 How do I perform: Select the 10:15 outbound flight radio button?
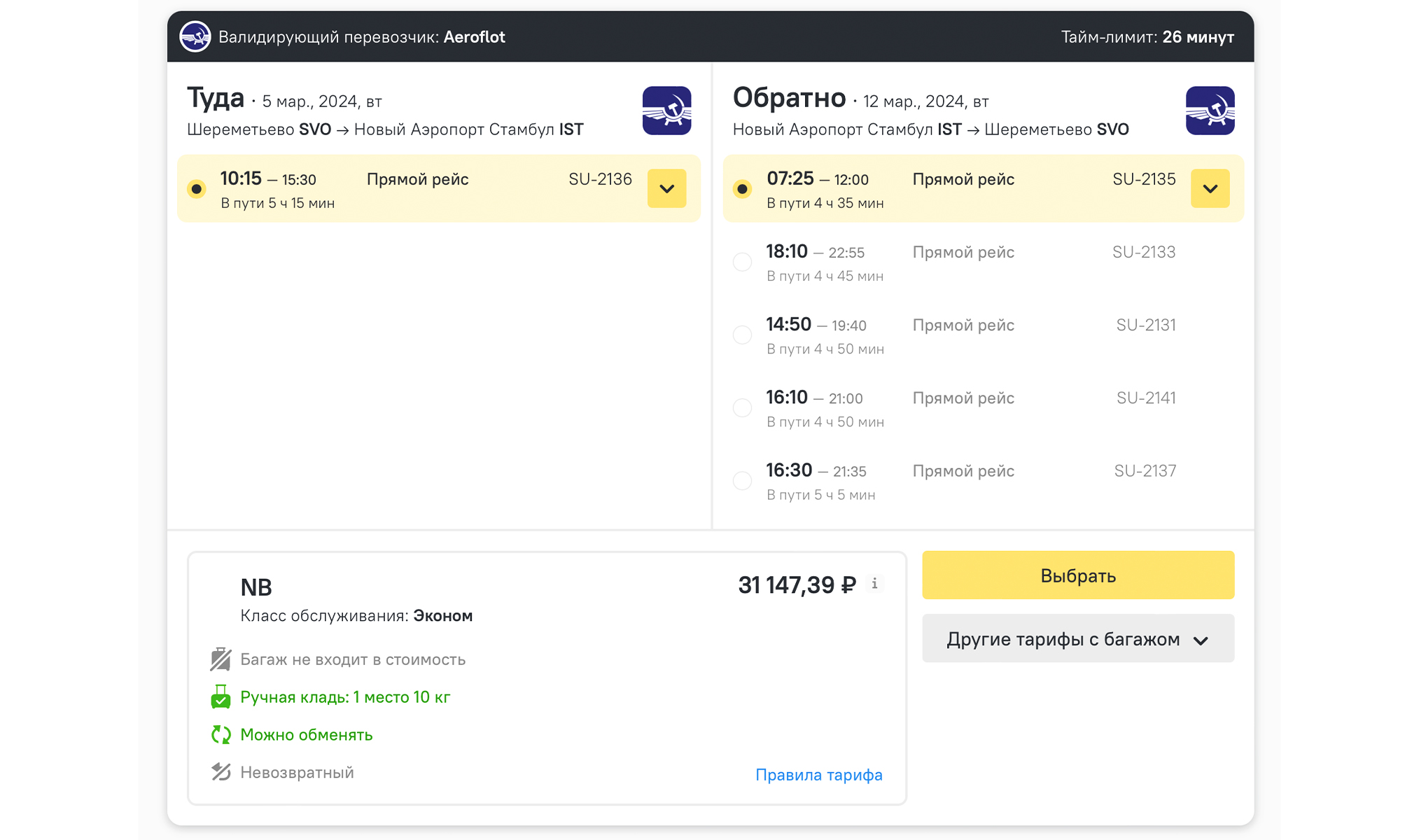click(197, 188)
